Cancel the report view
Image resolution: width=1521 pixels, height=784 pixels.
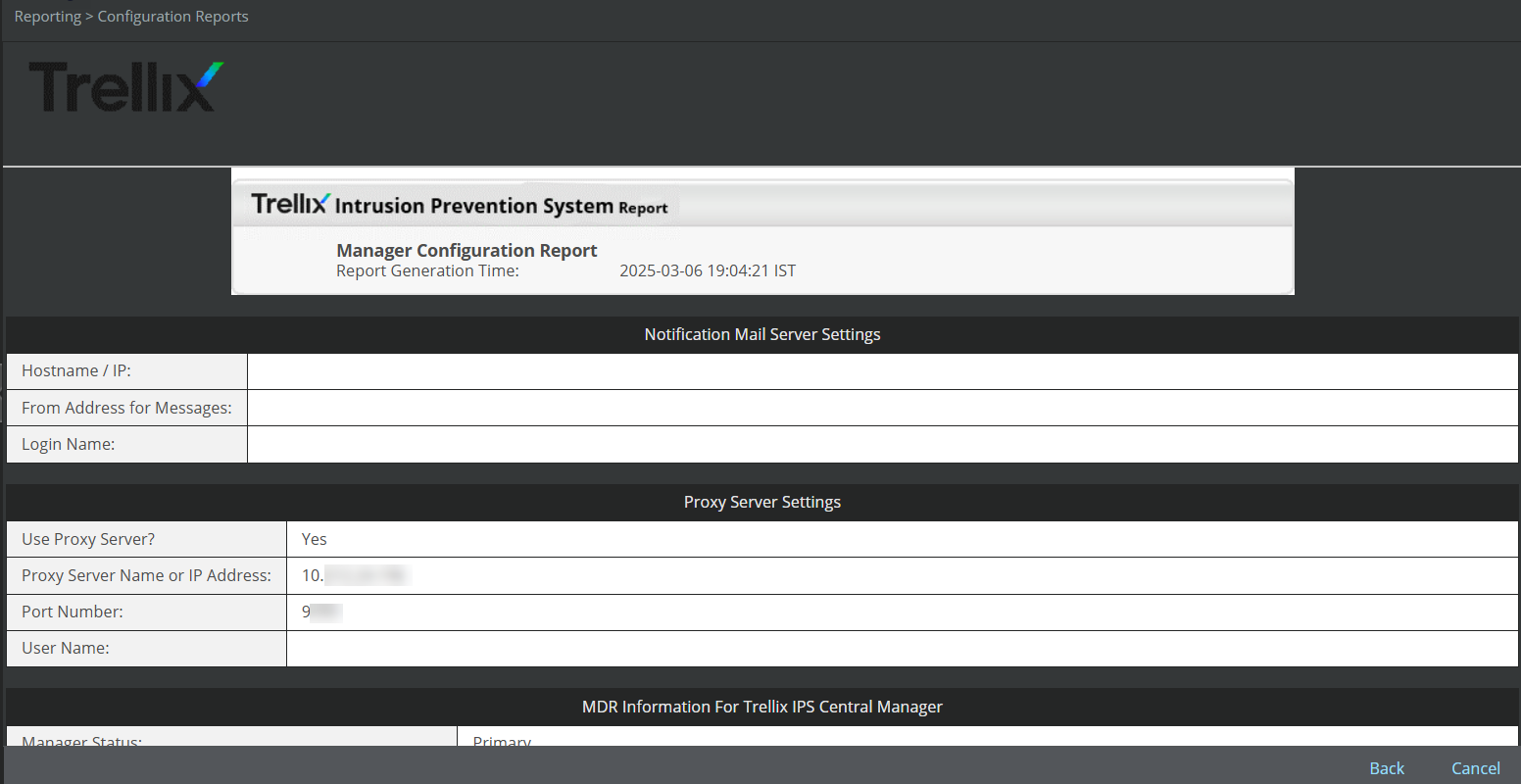pyautogui.click(x=1476, y=768)
